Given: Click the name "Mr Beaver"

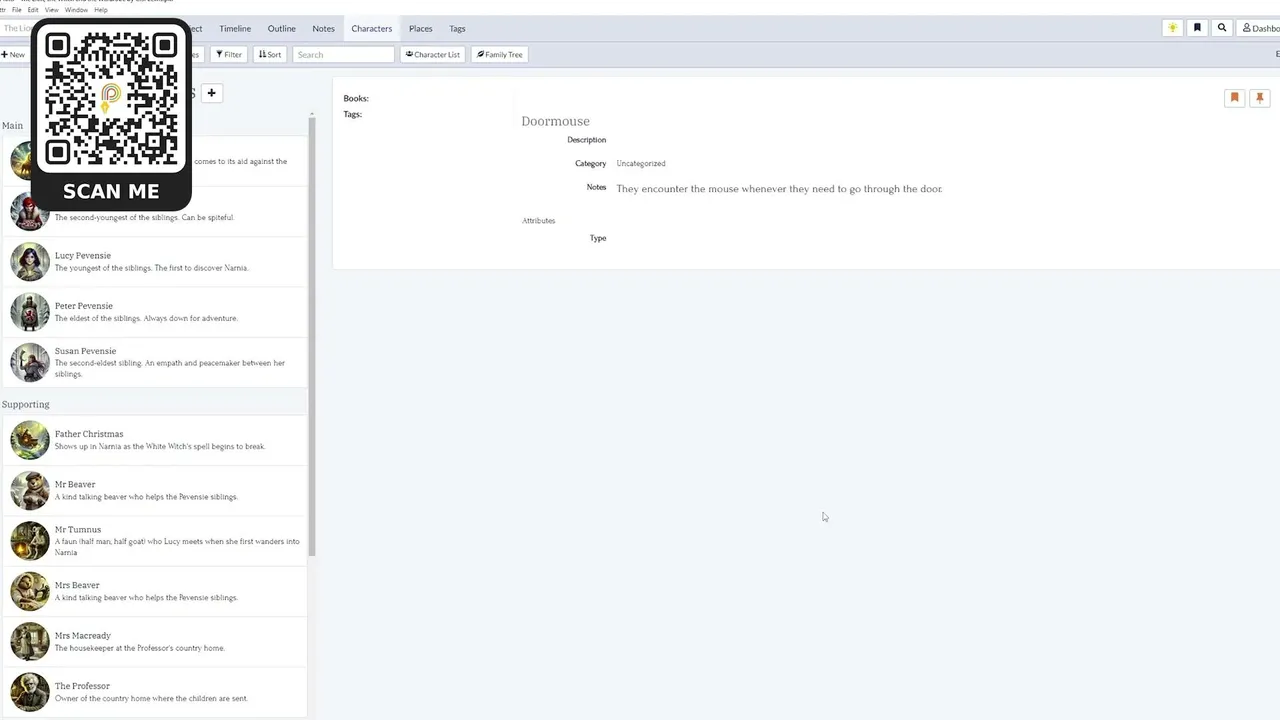Looking at the screenshot, I should point(75,484).
